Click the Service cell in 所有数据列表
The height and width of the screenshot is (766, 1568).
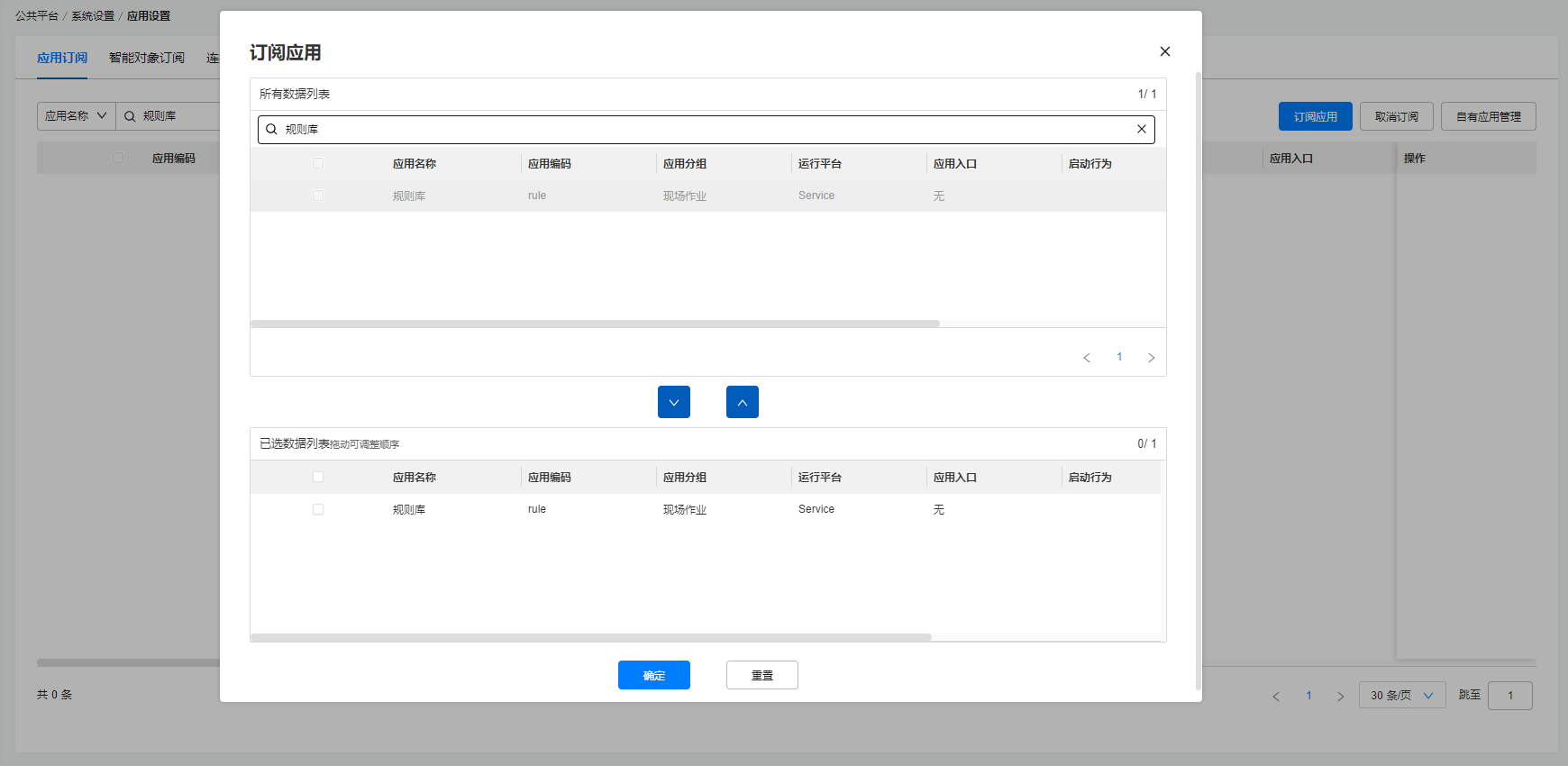(816, 196)
